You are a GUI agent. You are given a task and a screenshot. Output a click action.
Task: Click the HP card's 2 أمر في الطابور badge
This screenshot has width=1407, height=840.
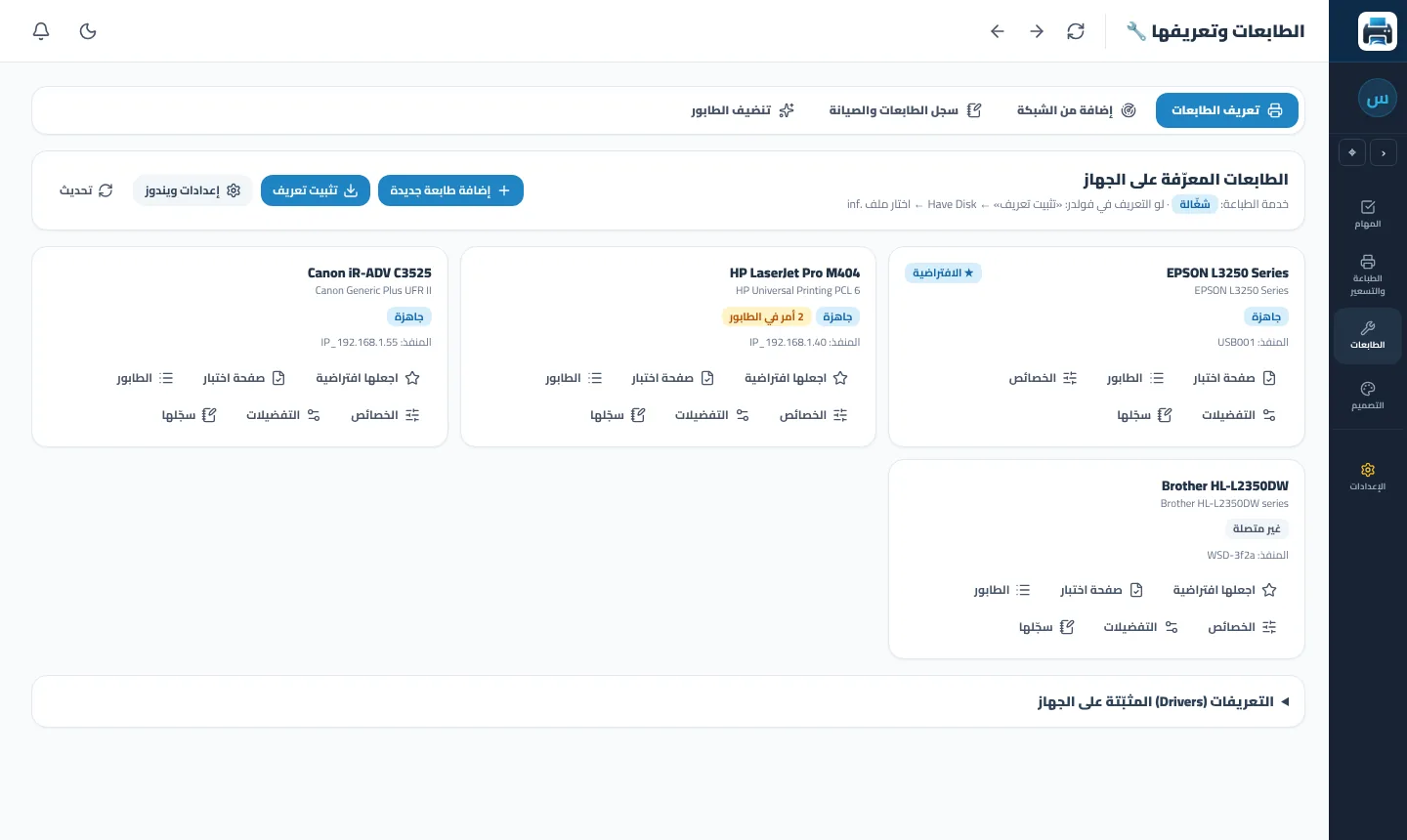click(767, 316)
